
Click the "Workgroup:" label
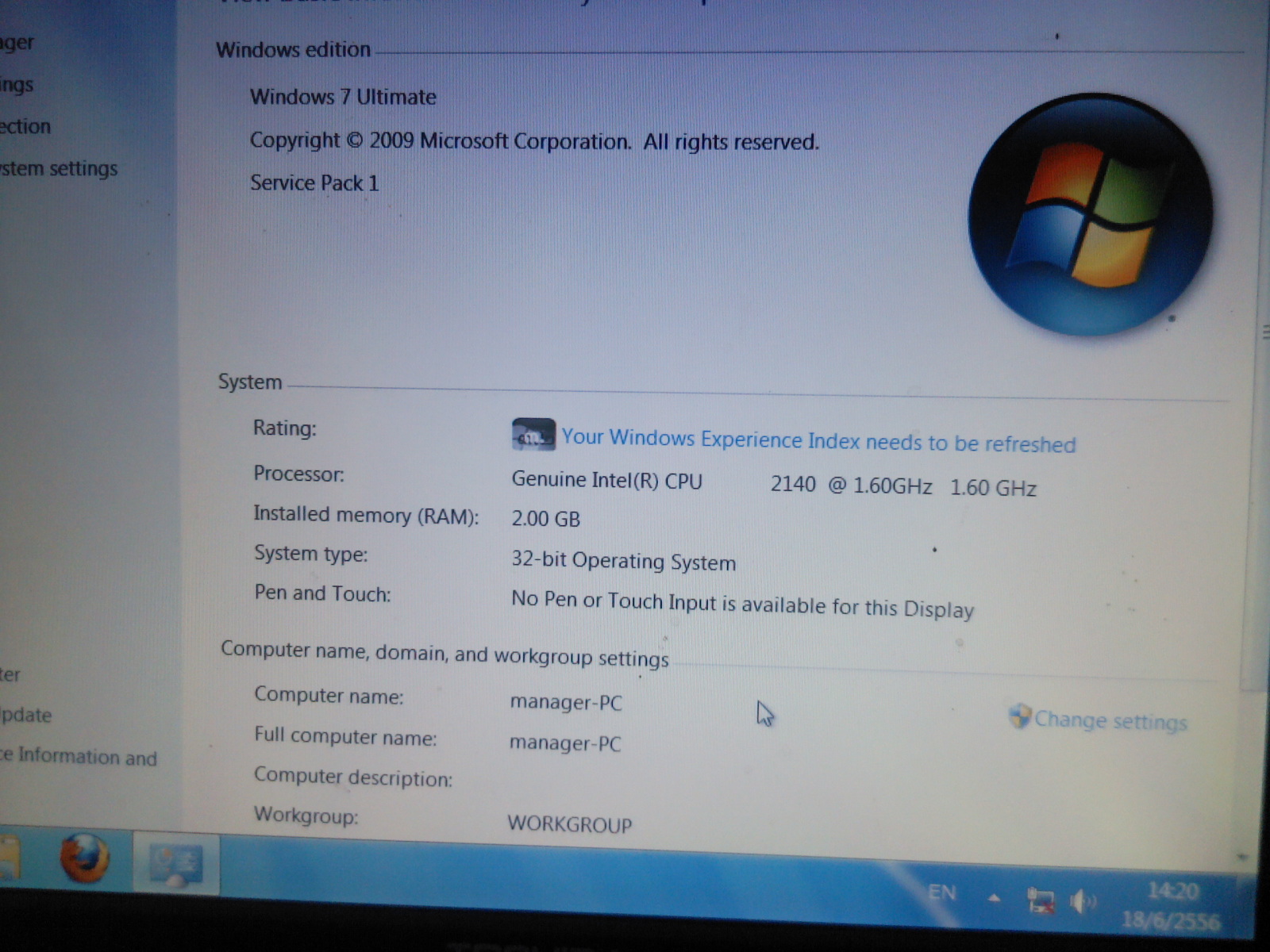tap(306, 816)
